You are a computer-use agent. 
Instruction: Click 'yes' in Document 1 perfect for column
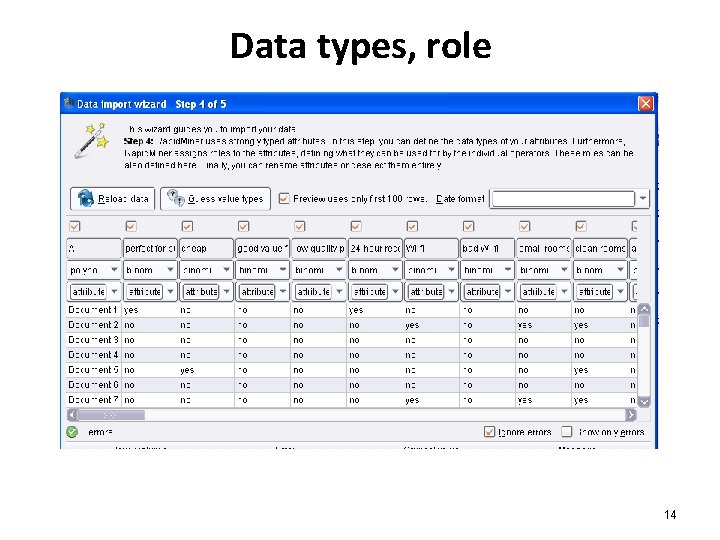point(131,310)
